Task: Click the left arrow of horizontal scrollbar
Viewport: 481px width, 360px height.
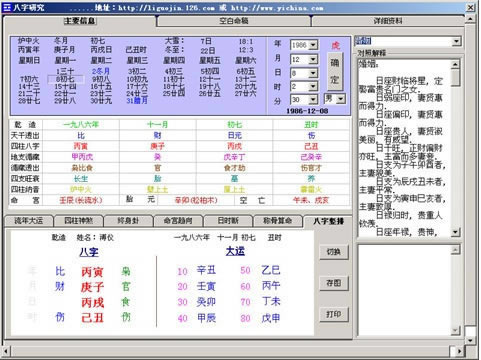Action: 6,351
